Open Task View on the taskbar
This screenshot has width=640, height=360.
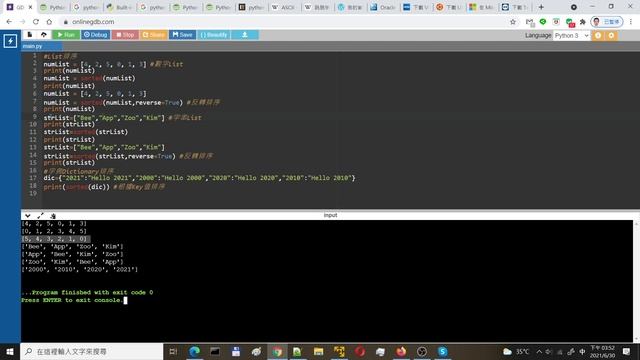tap(173, 351)
